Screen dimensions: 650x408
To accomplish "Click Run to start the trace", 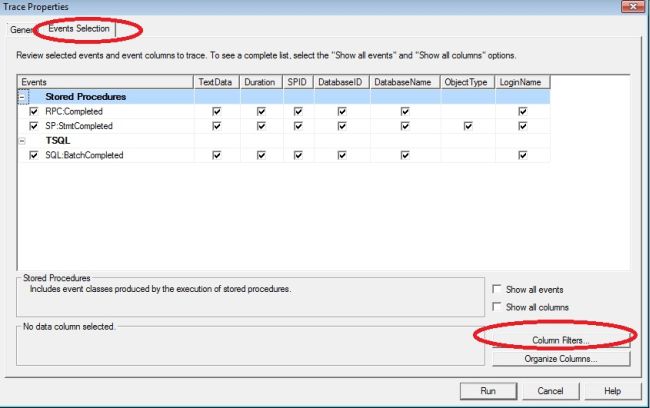I will tap(488, 391).
